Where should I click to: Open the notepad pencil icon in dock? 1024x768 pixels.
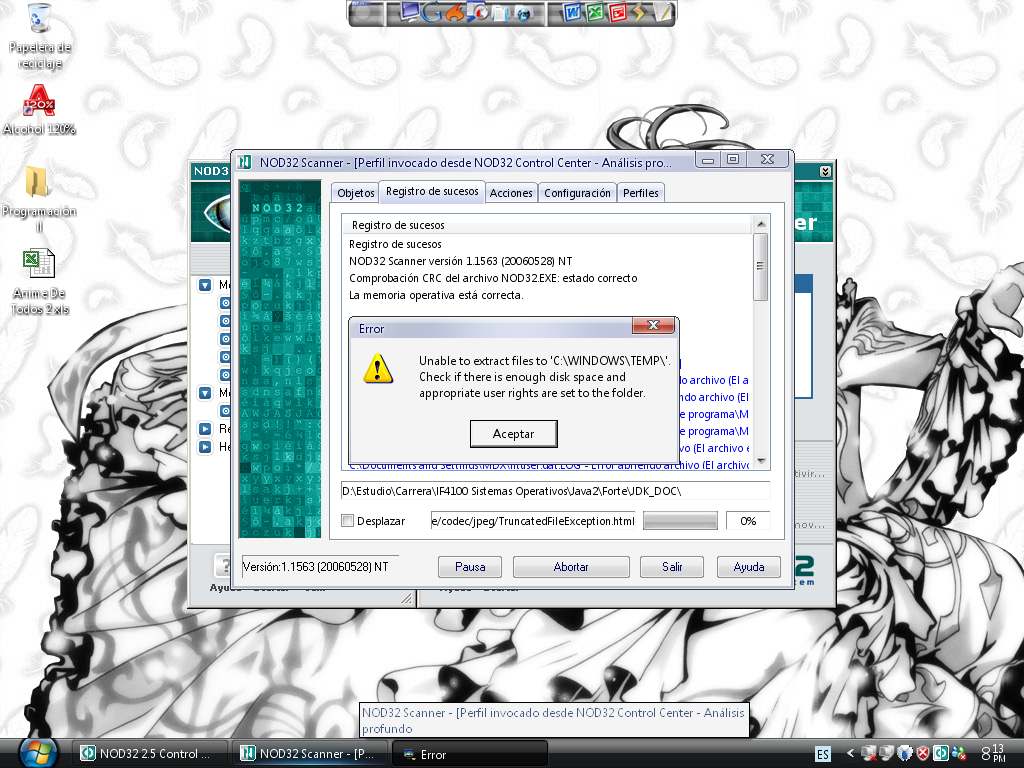(662, 12)
